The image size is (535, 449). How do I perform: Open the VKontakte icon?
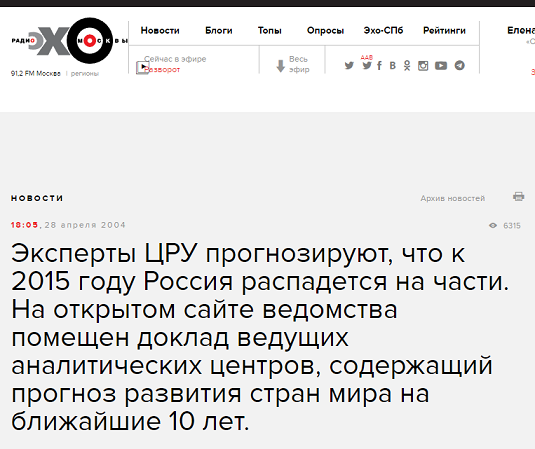[393, 65]
